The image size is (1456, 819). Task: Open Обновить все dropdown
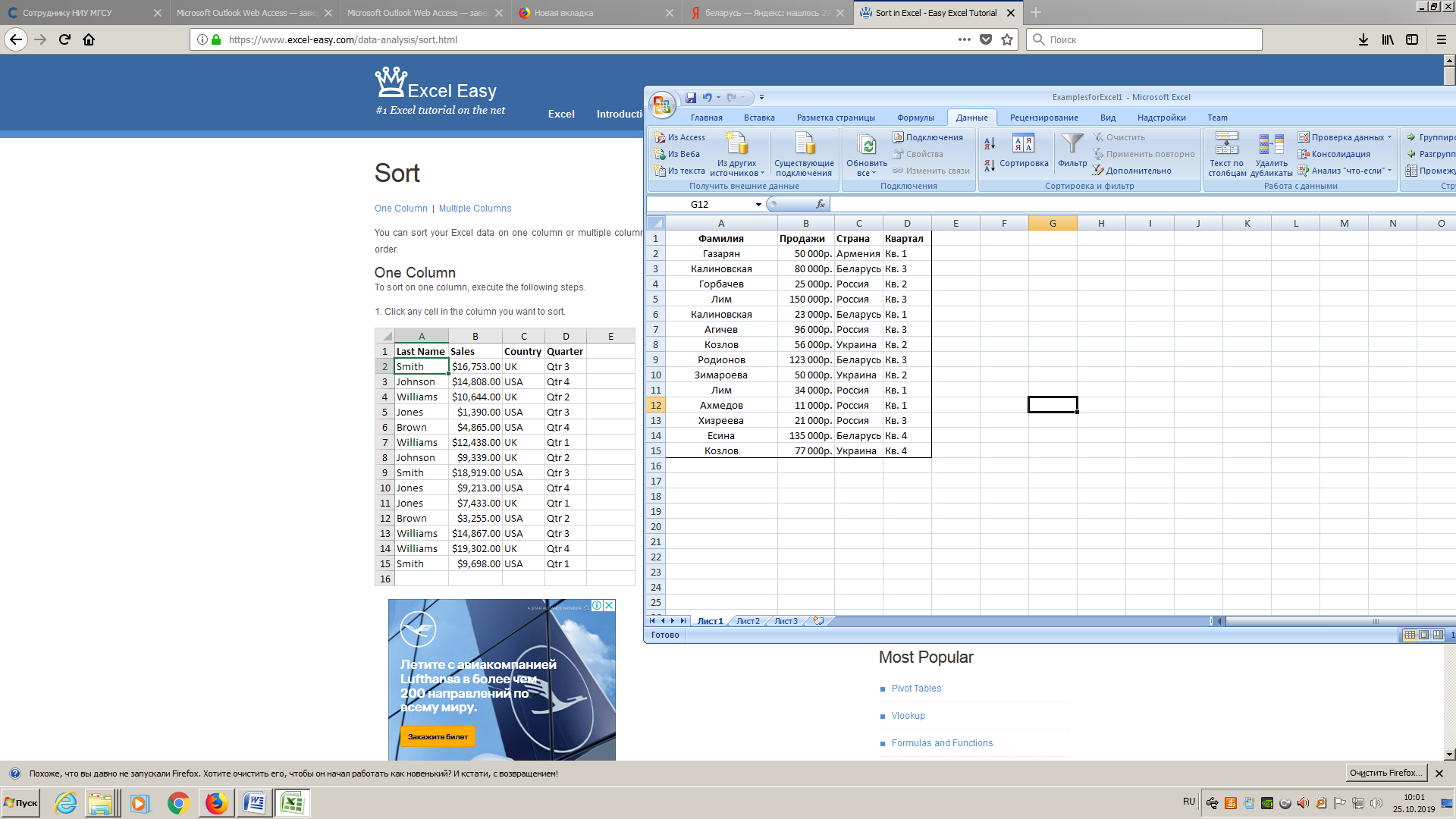coord(866,155)
